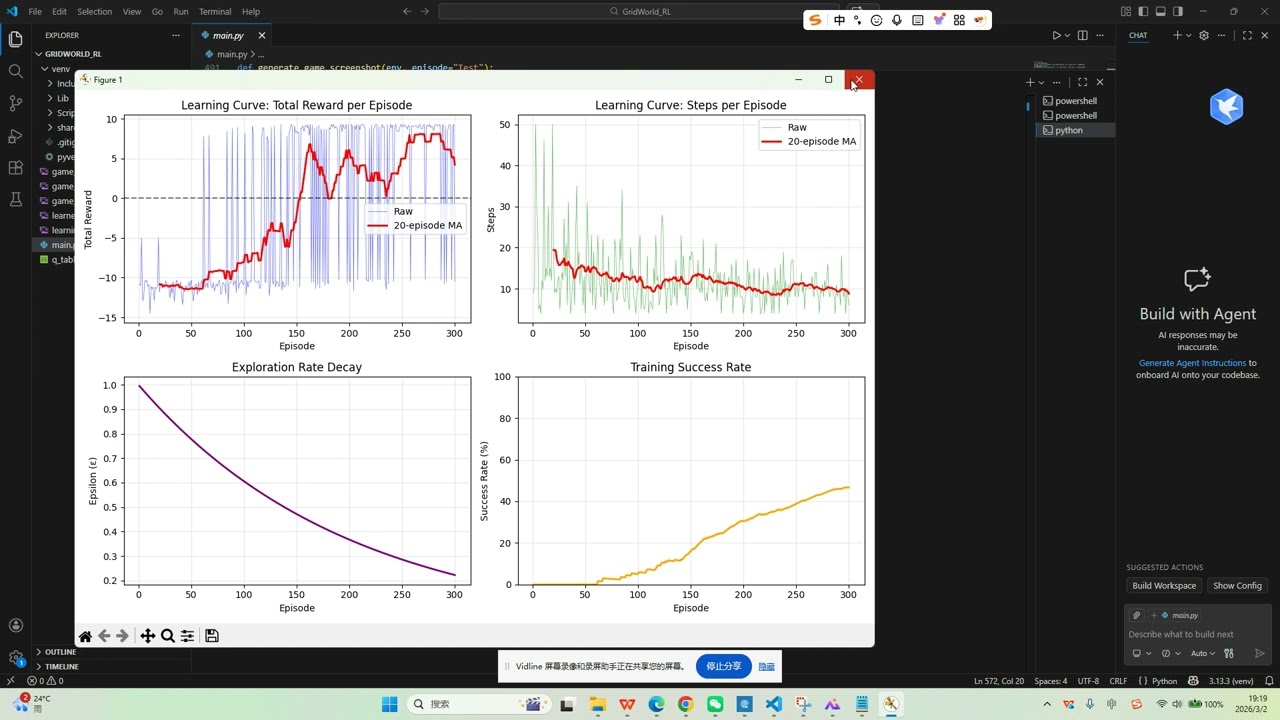Open the File menu

tap(35, 12)
